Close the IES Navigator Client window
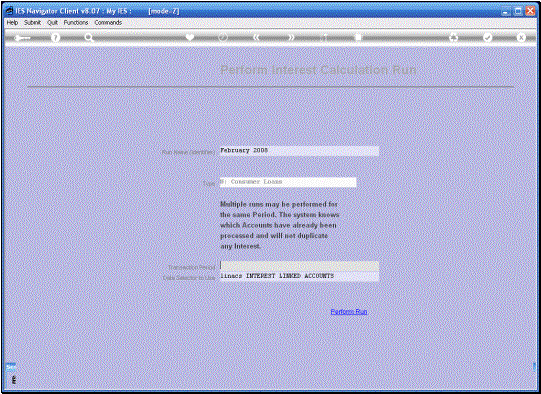Viewport: 541px width, 394px height. coord(530,11)
